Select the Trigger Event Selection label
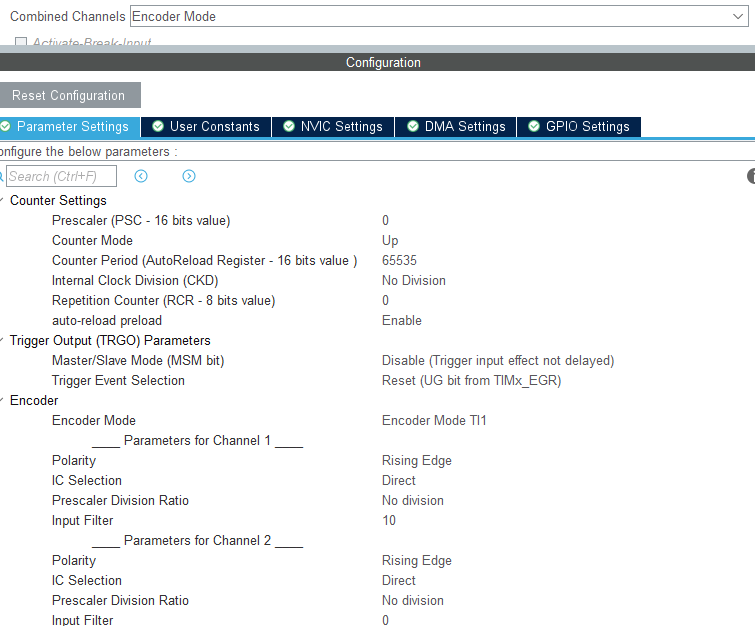Screen dimensions: 755x626 [x=118, y=380]
